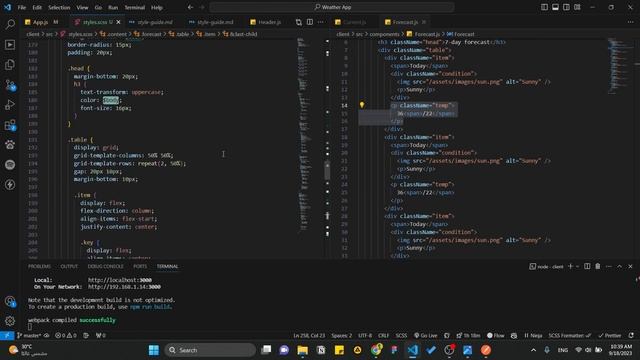Click the SCSS language mode indicator
This screenshot has height=360, width=640.
click(401, 336)
